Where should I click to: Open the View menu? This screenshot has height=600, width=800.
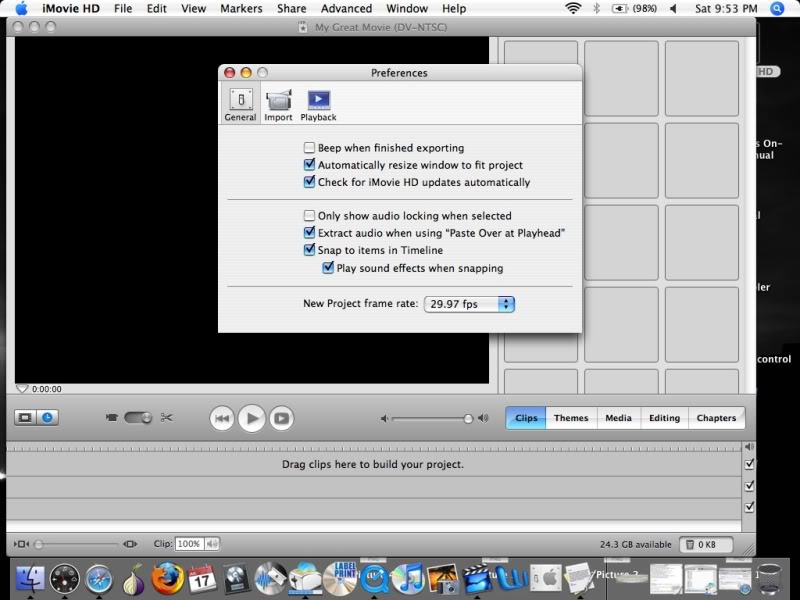[194, 9]
